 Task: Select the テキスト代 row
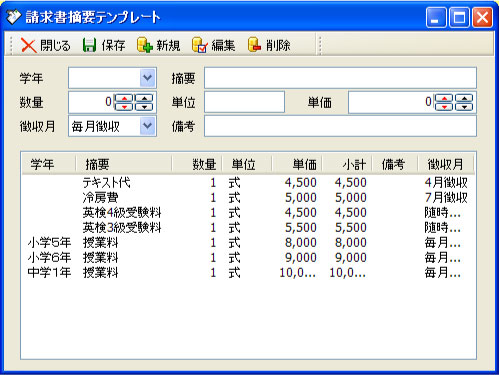pos(248,182)
